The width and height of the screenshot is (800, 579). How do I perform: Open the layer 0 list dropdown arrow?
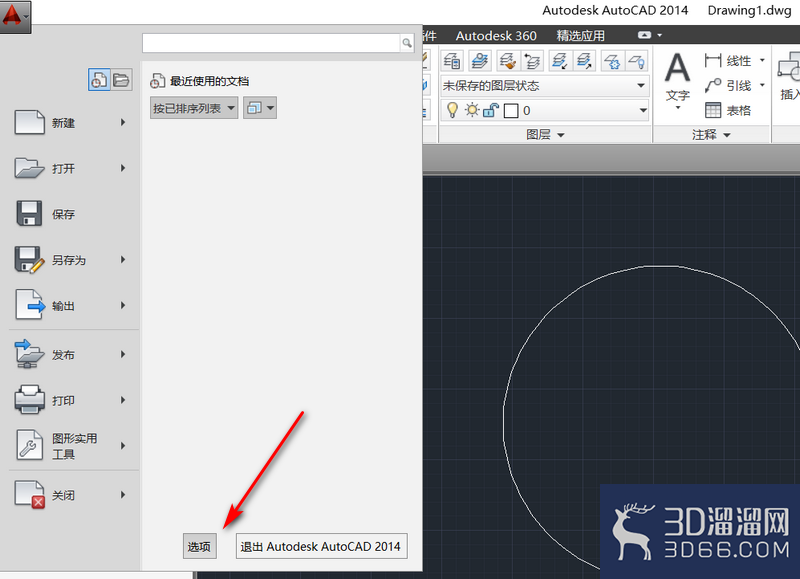pos(643,110)
